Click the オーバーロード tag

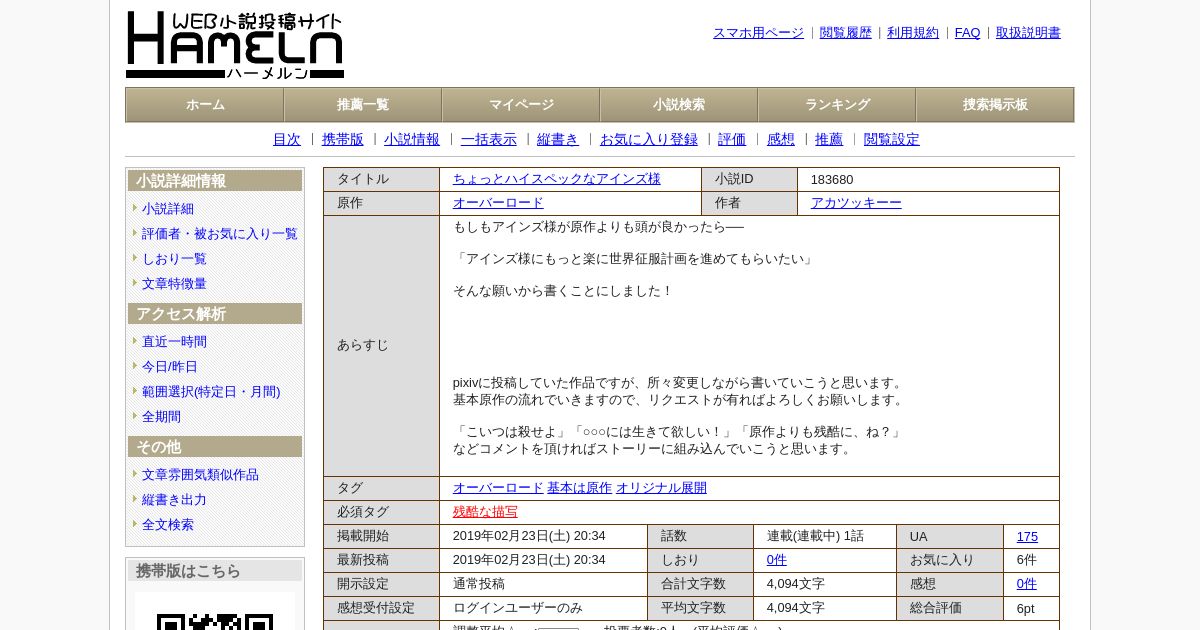498,488
